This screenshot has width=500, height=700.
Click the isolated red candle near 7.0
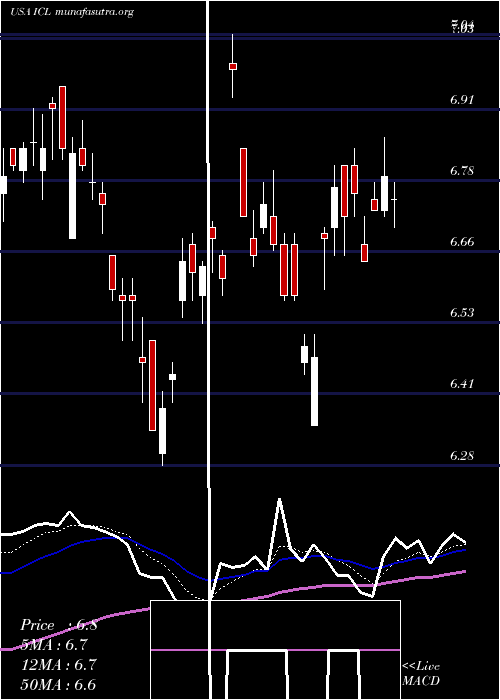[x=233, y=66]
